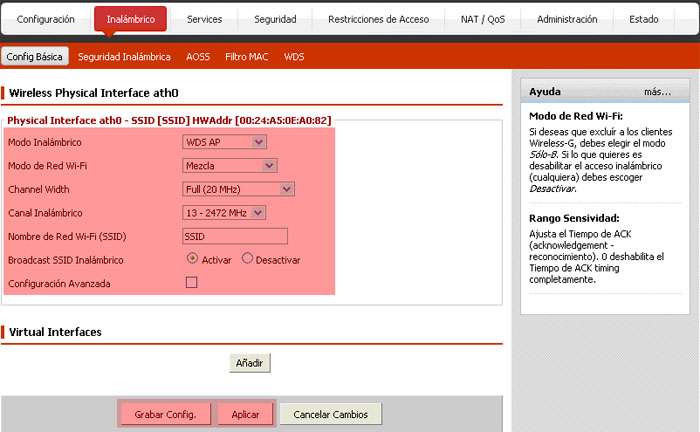700x432 pixels.
Task: Go to Restricciones de Acceso tab
Action: pyautogui.click(x=378, y=19)
